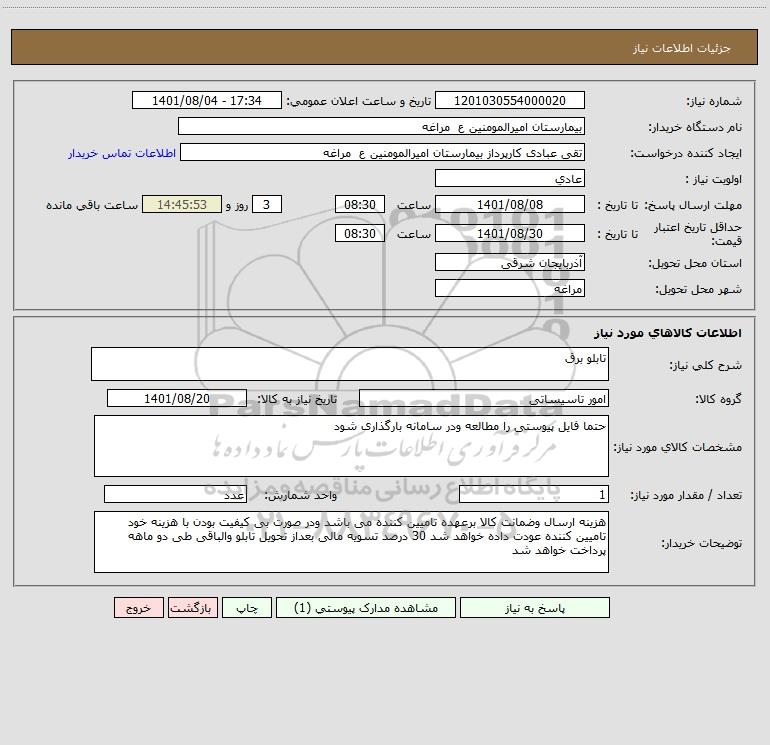Viewport: 770px width, 745px height.
Task: Click the مهلت ارسال پاسخ label
Action: click(693, 205)
